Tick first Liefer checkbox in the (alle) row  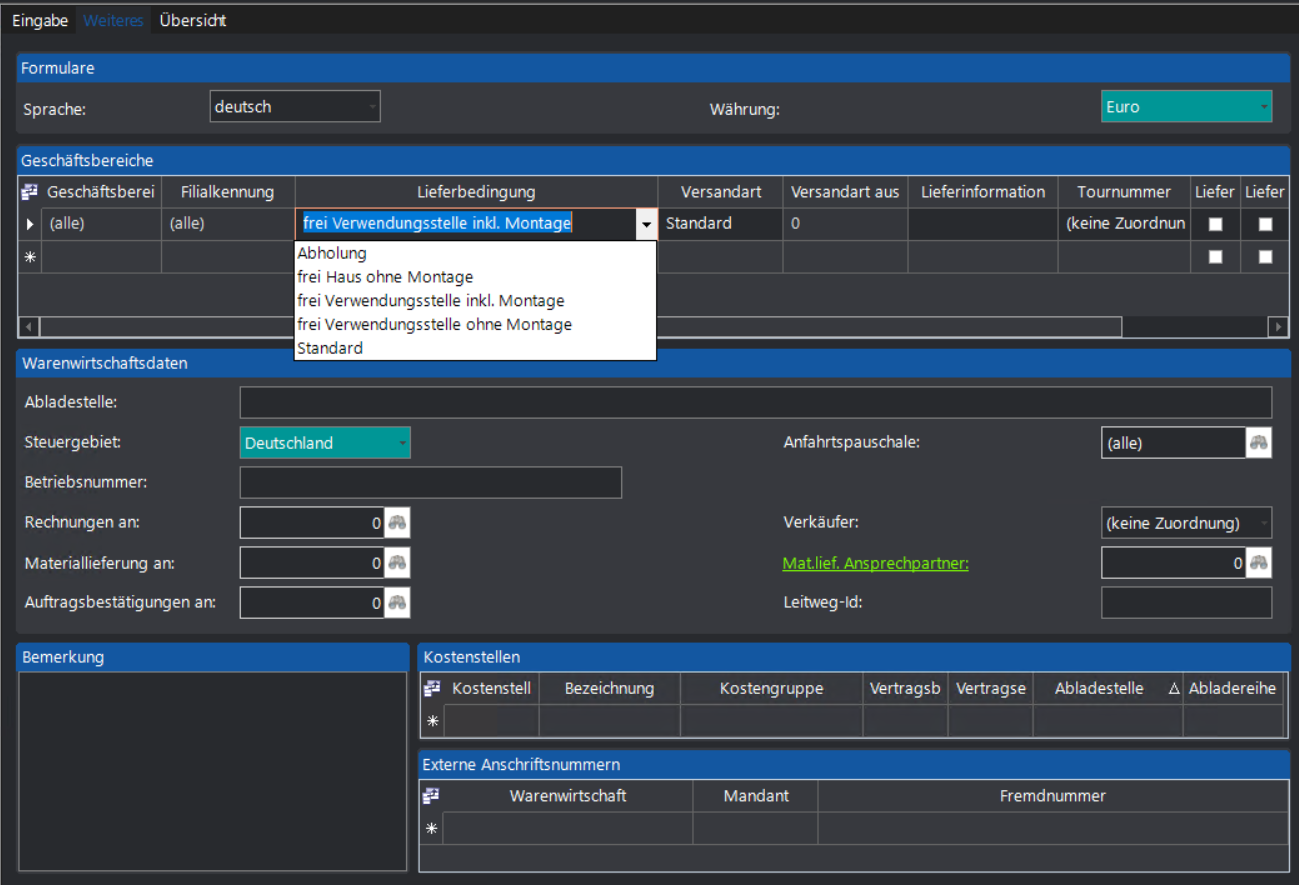pyautogui.click(x=1216, y=225)
